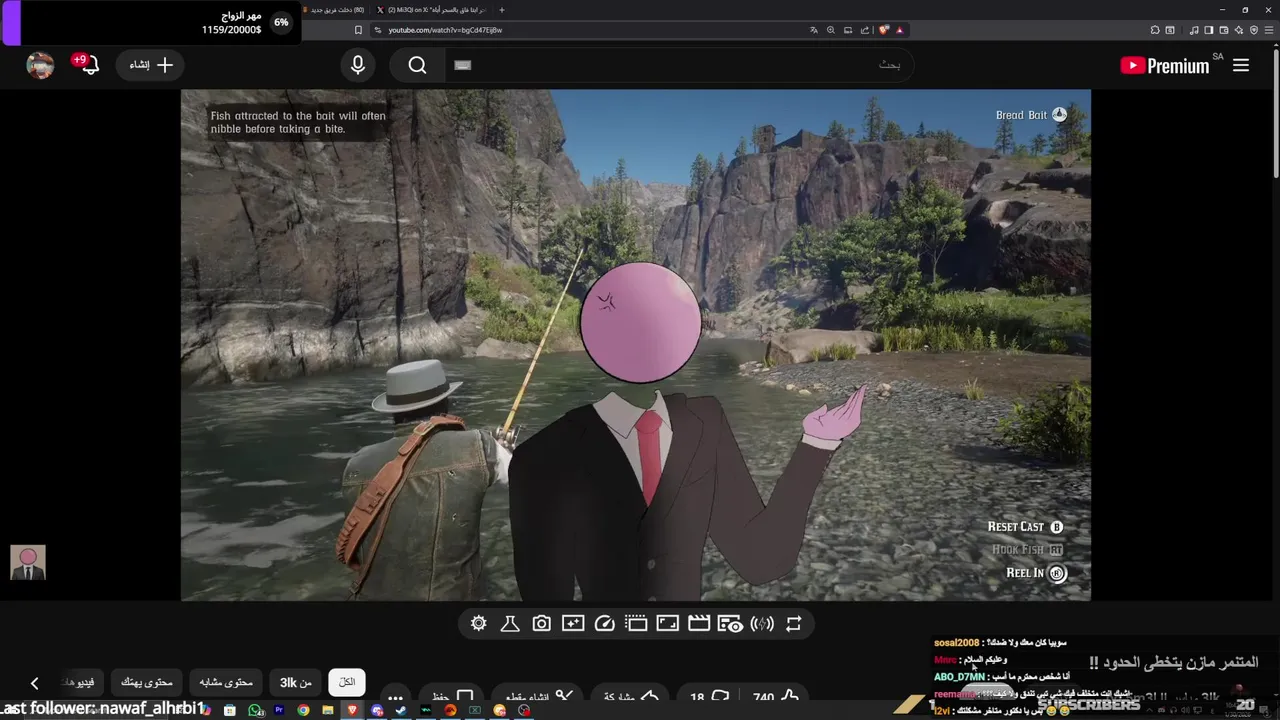Toggle the loop repeat icon
This screenshot has width=1280, height=720.
point(794,623)
